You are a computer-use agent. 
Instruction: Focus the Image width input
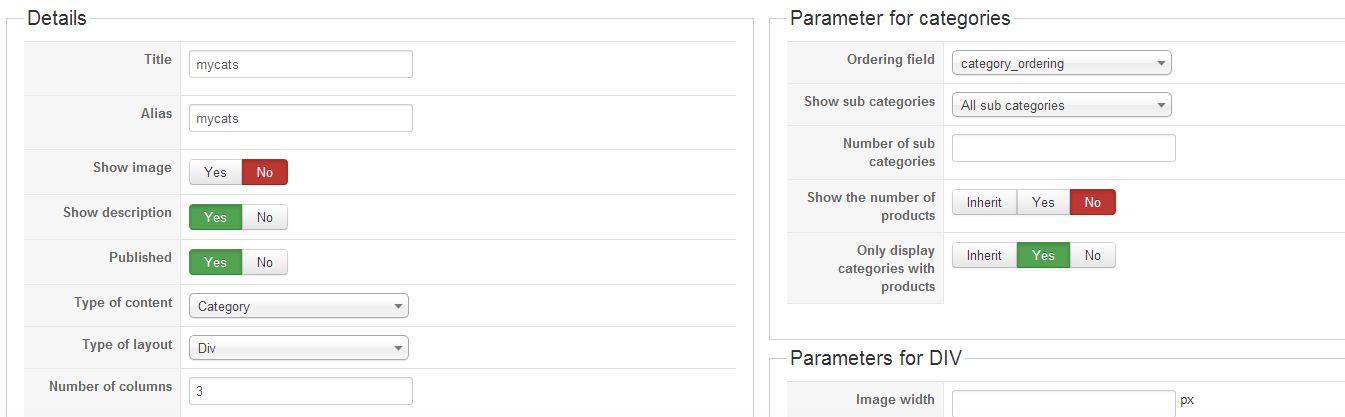pos(1063,403)
